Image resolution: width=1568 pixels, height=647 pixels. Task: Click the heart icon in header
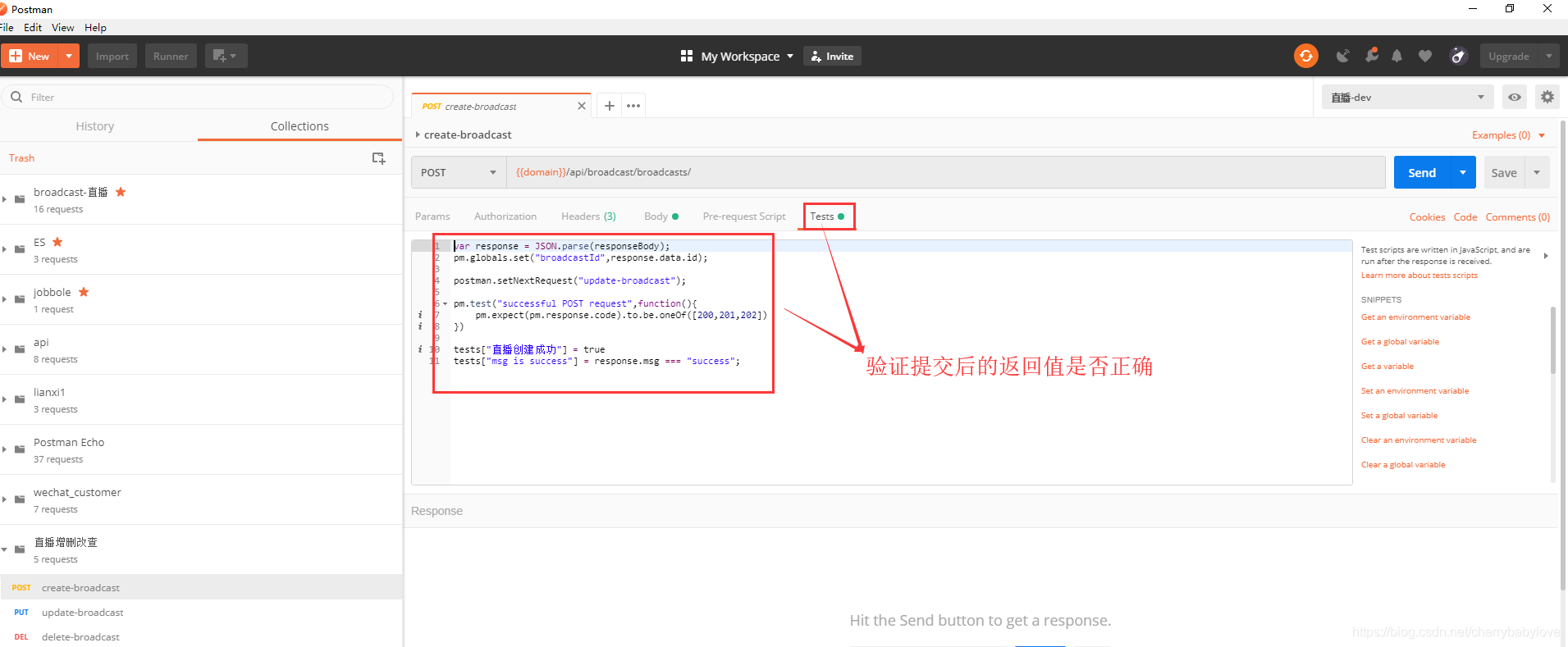[1425, 56]
